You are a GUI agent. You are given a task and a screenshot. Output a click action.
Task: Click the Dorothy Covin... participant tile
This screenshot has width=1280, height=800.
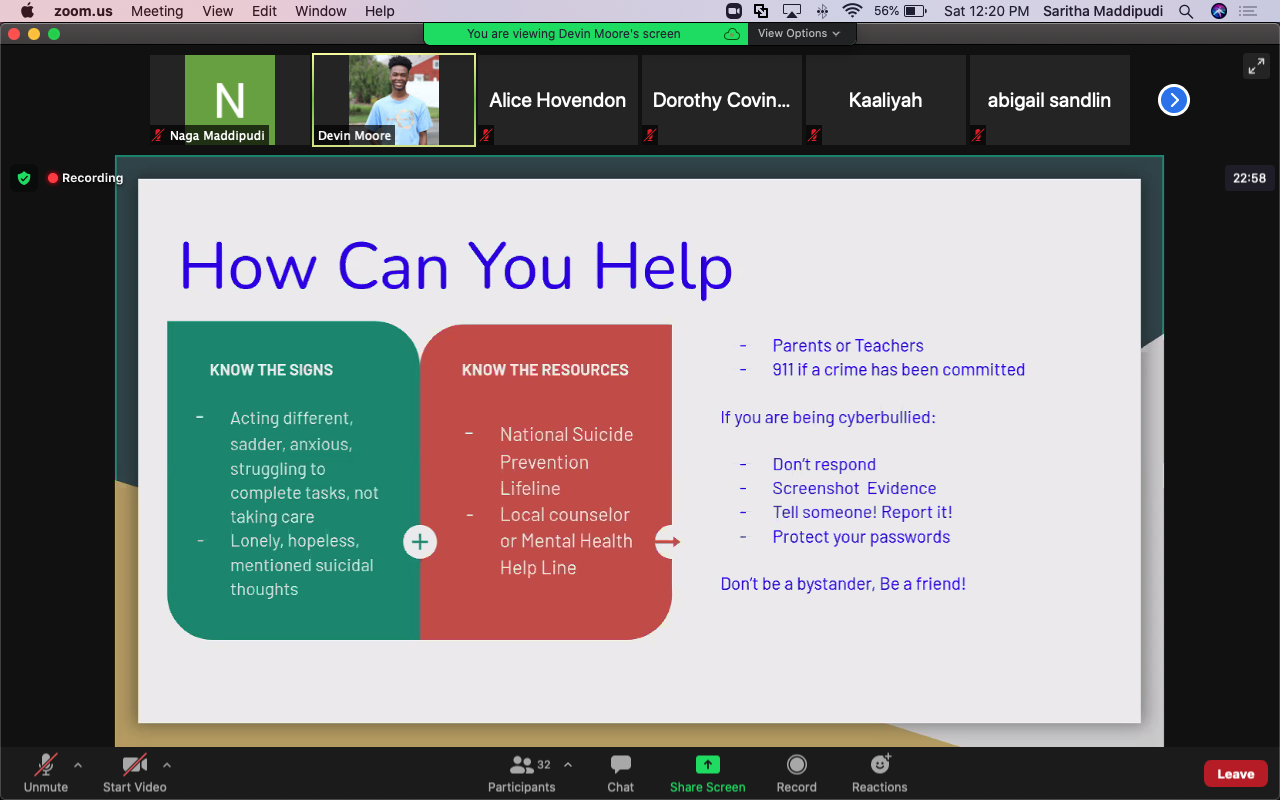point(722,100)
